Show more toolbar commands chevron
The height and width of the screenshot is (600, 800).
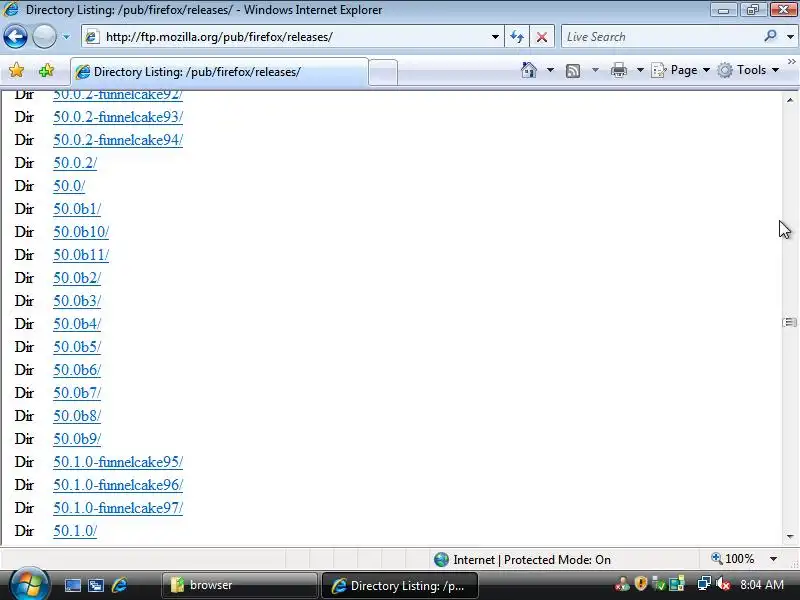tap(791, 62)
